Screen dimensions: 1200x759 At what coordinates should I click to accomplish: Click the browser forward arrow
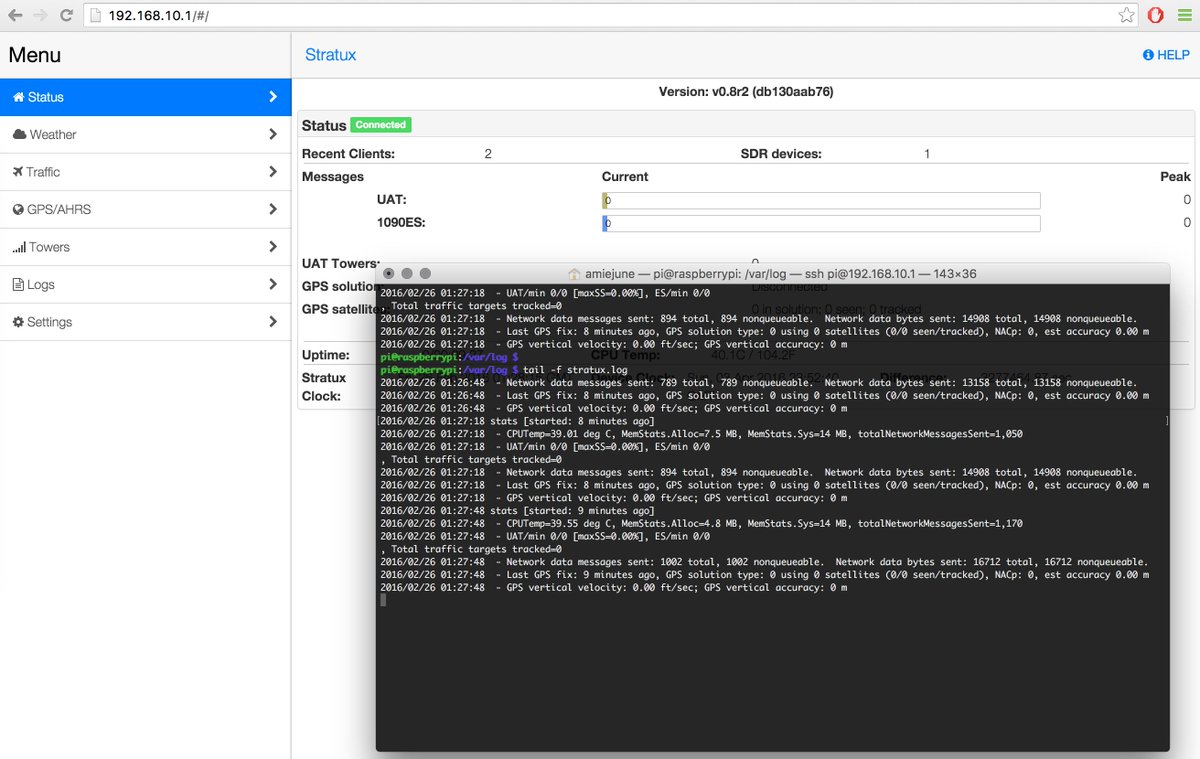tap(40, 15)
